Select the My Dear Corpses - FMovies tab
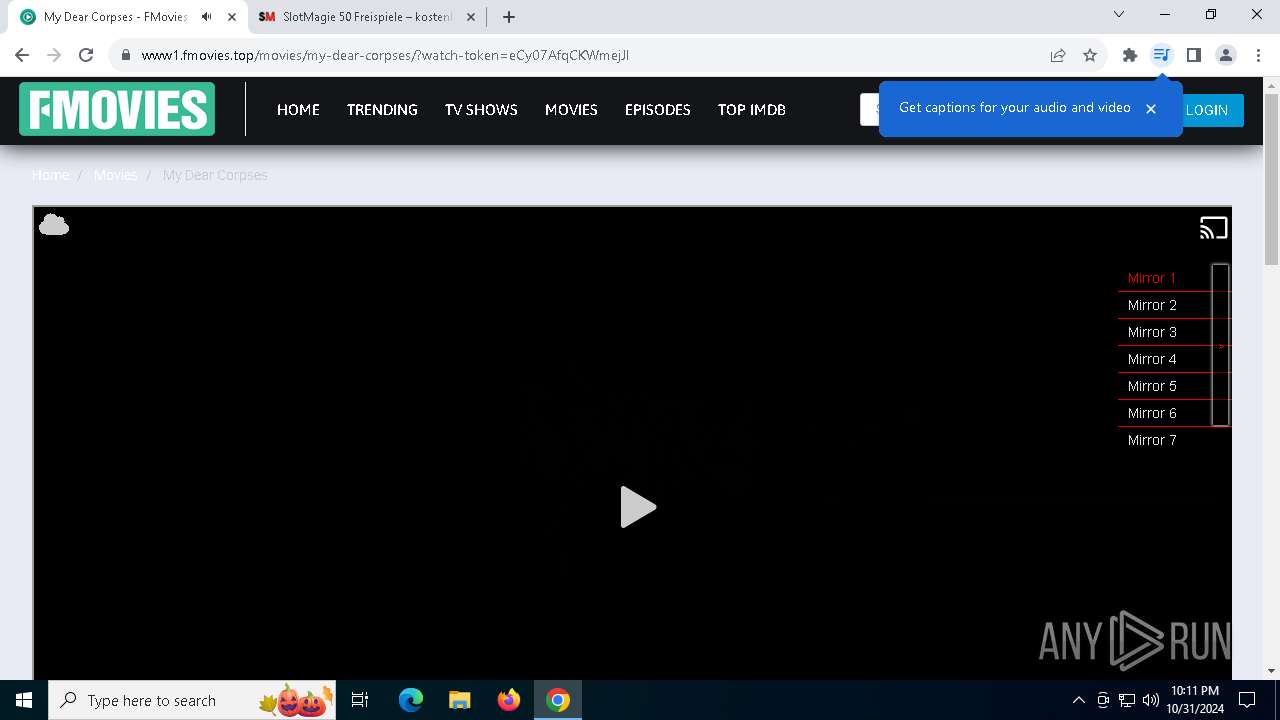The width and height of the screenshot is (1280, 720). point(127,17)
